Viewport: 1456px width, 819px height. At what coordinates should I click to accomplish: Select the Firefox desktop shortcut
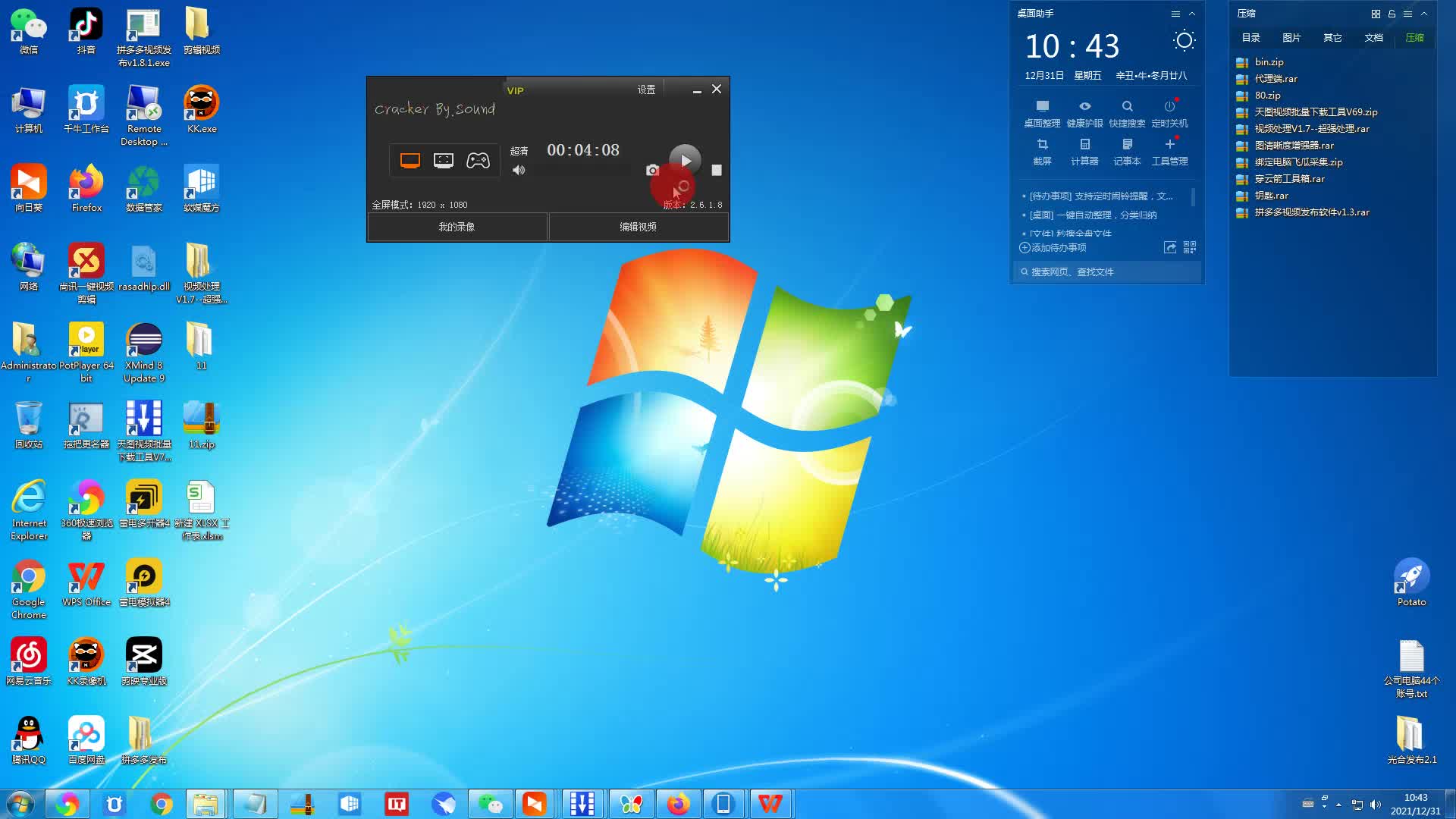(86, 188)
